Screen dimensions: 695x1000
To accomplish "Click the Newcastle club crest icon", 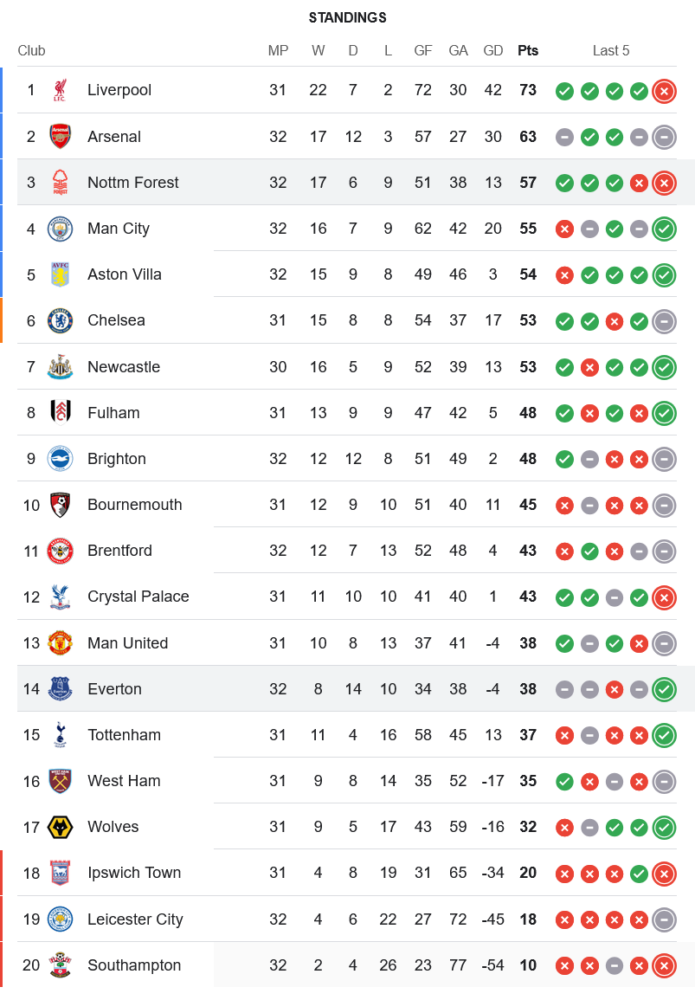I will 60,367.
